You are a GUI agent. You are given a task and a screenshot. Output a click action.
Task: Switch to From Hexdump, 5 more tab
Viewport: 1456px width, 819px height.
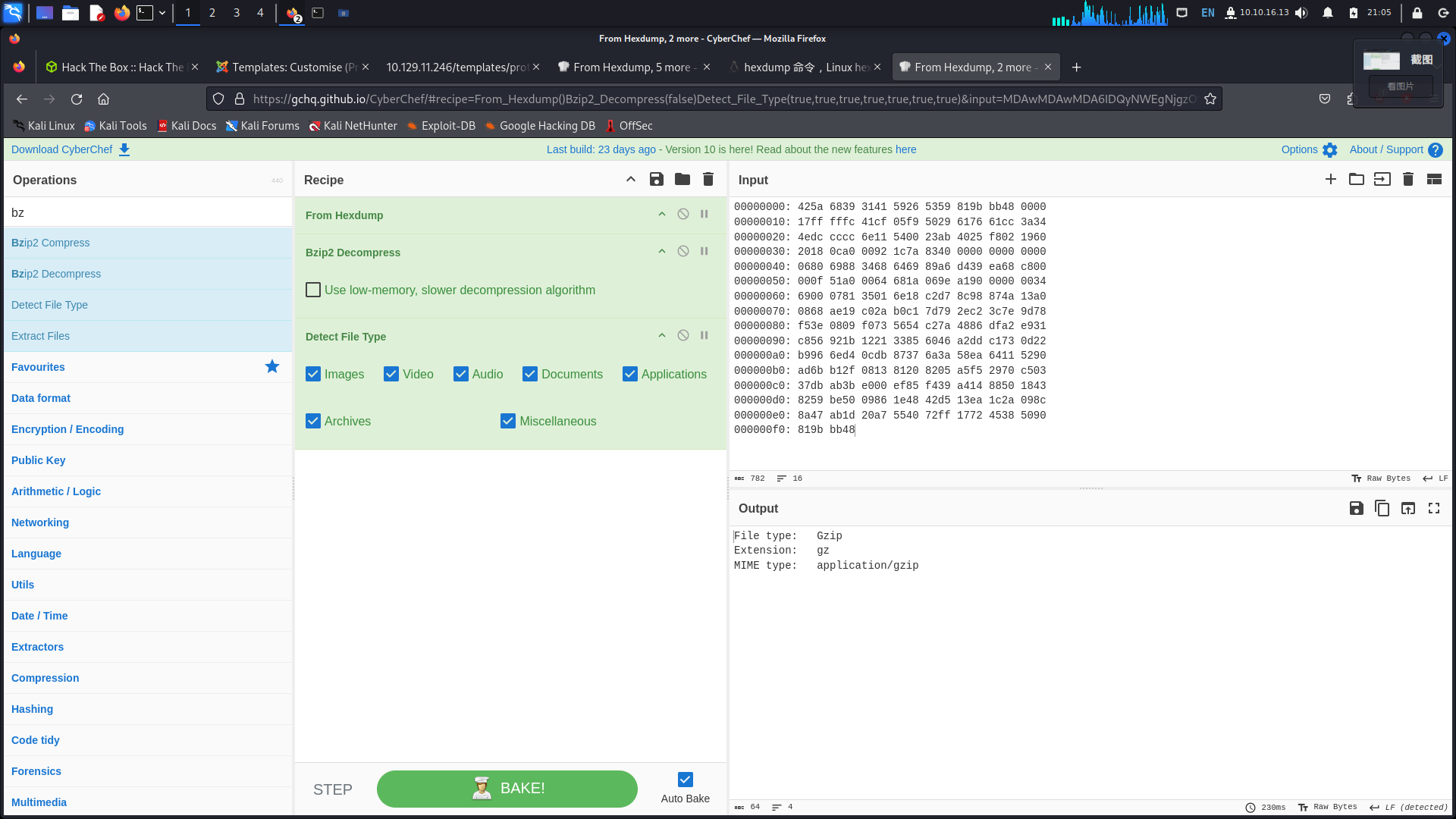point(633,67)
